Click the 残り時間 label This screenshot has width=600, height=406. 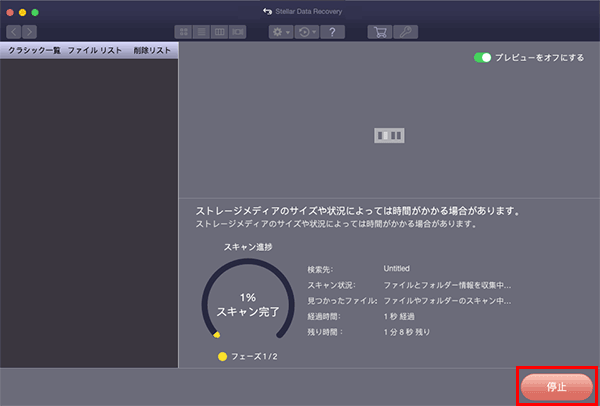tap(325, 333)
